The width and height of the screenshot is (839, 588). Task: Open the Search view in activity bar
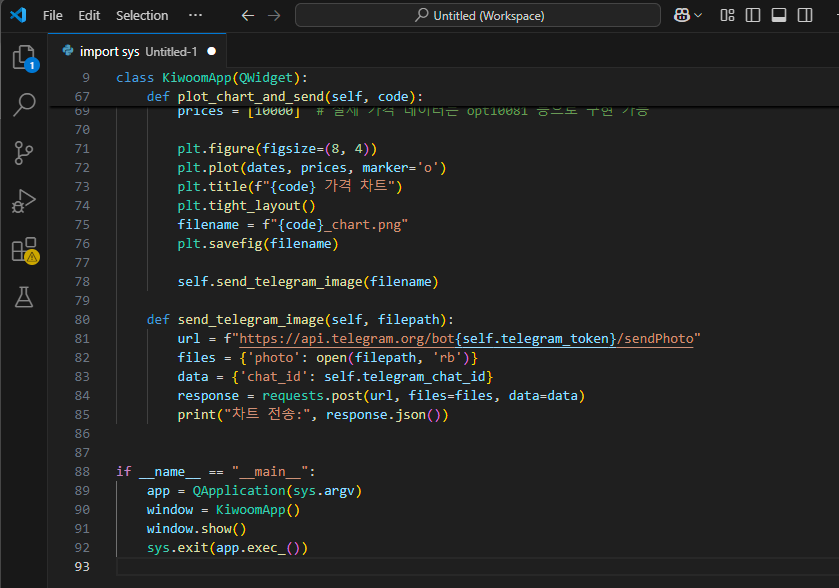[24, 105]
